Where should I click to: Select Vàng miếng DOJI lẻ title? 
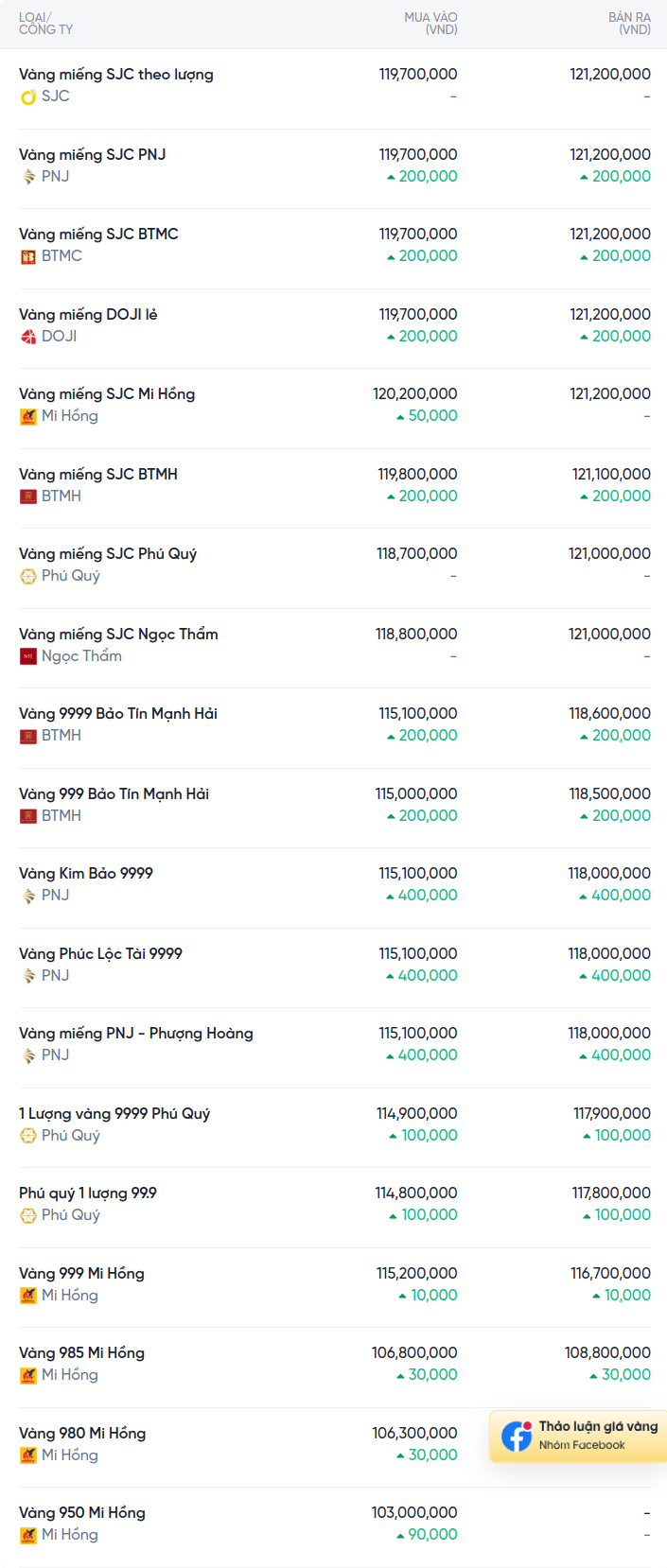[88, 314]
